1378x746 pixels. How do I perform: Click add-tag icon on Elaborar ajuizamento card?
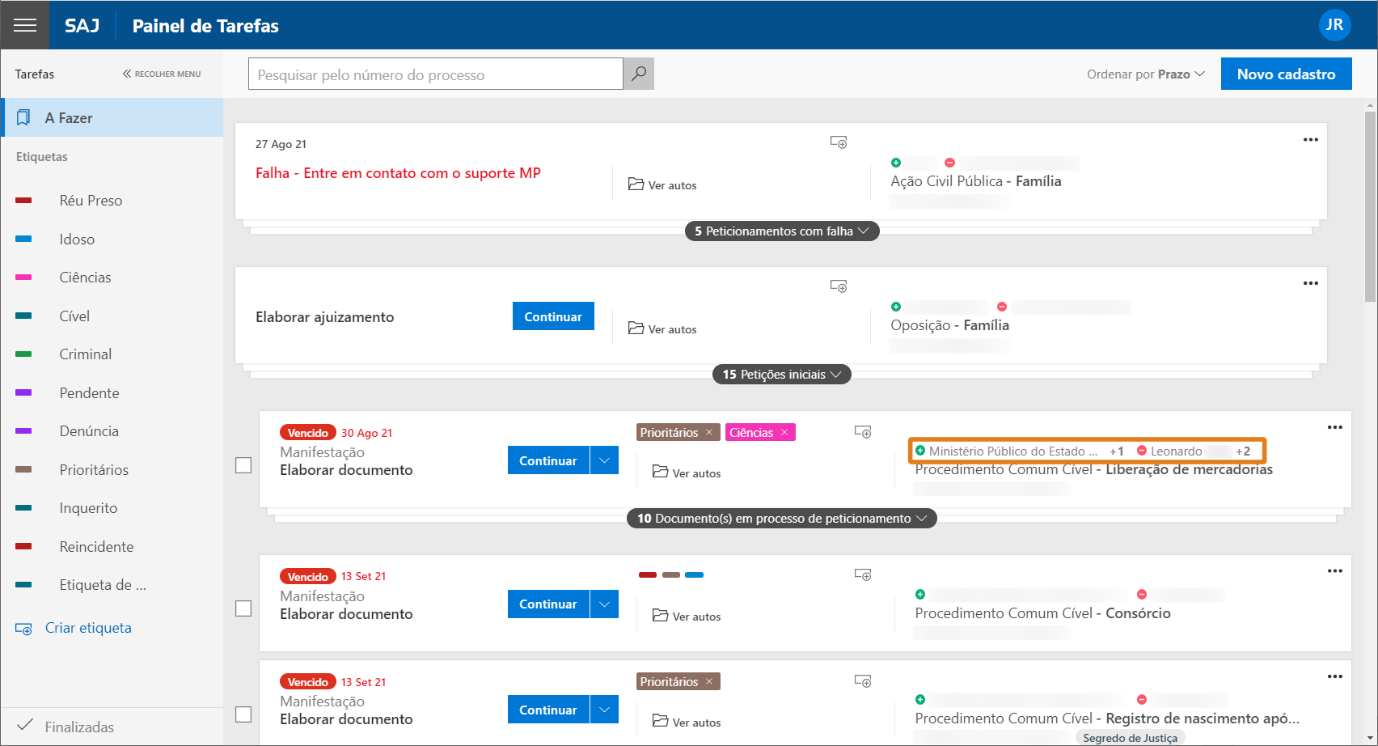(x=839, y=287)
